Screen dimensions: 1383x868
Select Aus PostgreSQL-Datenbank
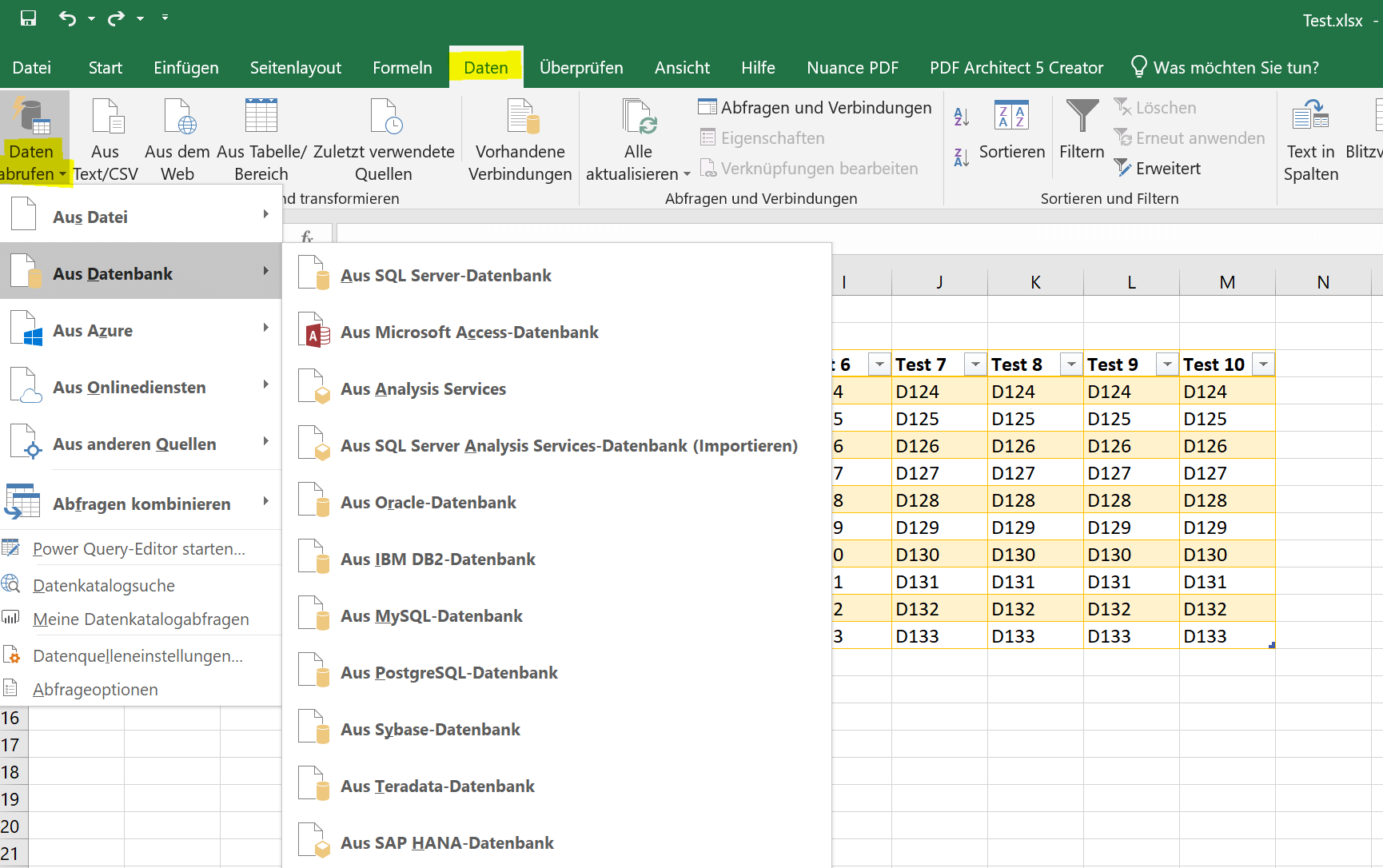(556, 672)
